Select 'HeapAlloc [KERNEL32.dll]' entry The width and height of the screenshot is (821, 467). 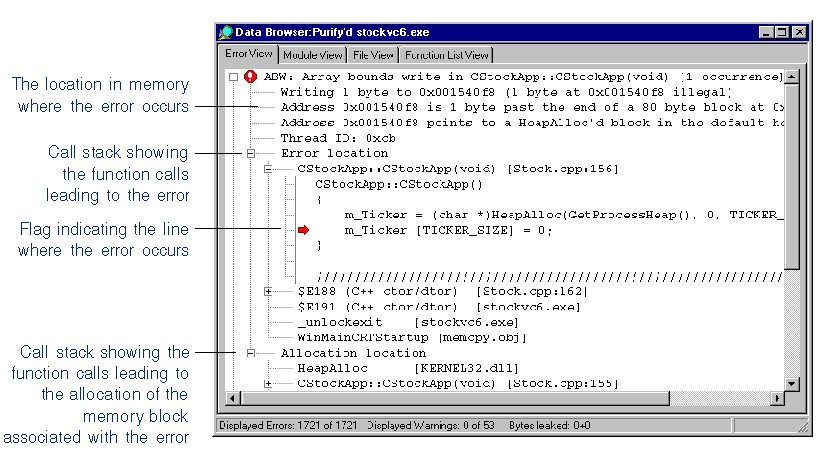tap(407, 368)
